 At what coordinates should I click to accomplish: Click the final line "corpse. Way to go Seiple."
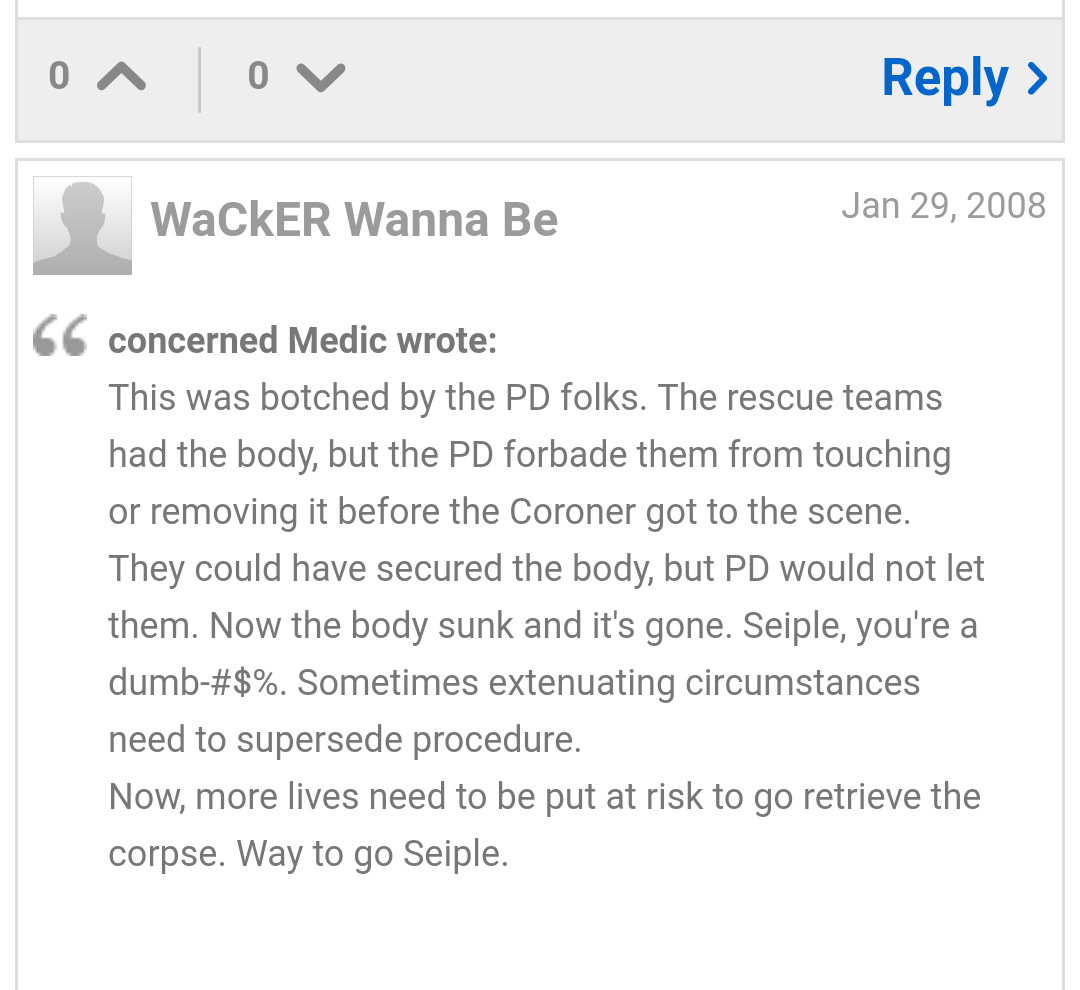click(308, 854)
